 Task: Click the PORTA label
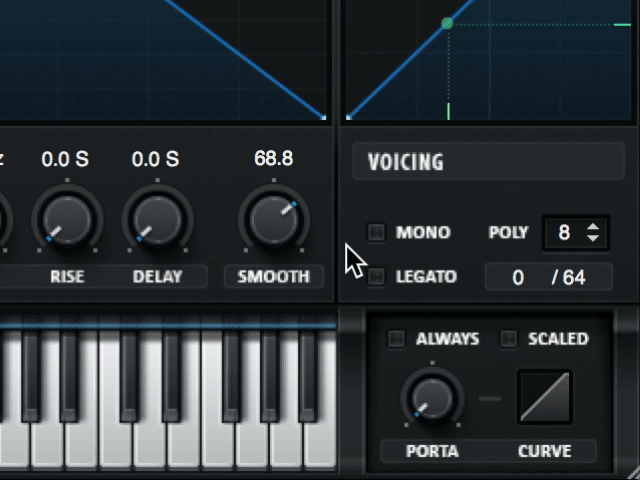[432, 451]
